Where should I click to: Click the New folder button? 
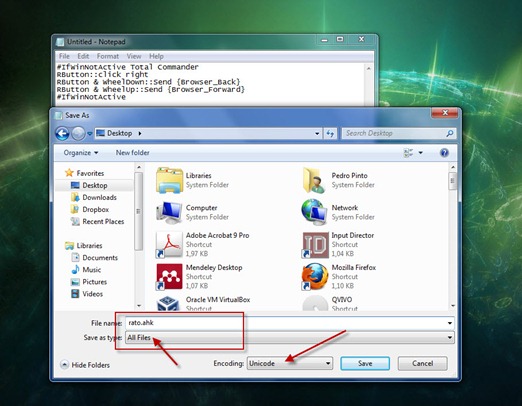click(132, 153)
